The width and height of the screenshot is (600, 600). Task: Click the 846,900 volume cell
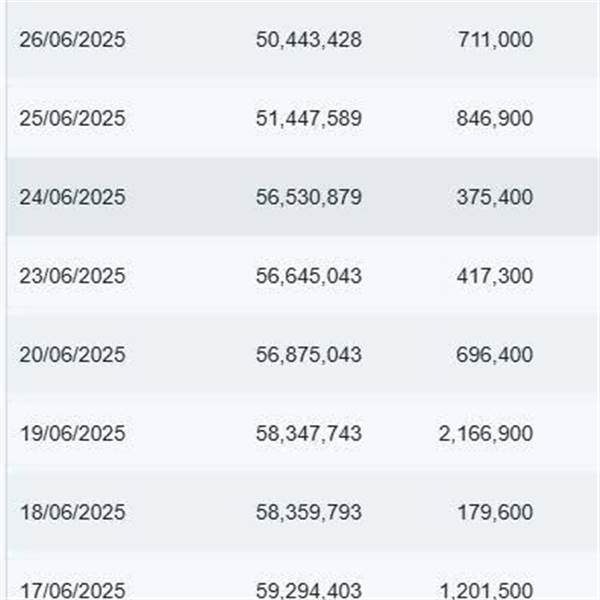(x=494, y=118)
